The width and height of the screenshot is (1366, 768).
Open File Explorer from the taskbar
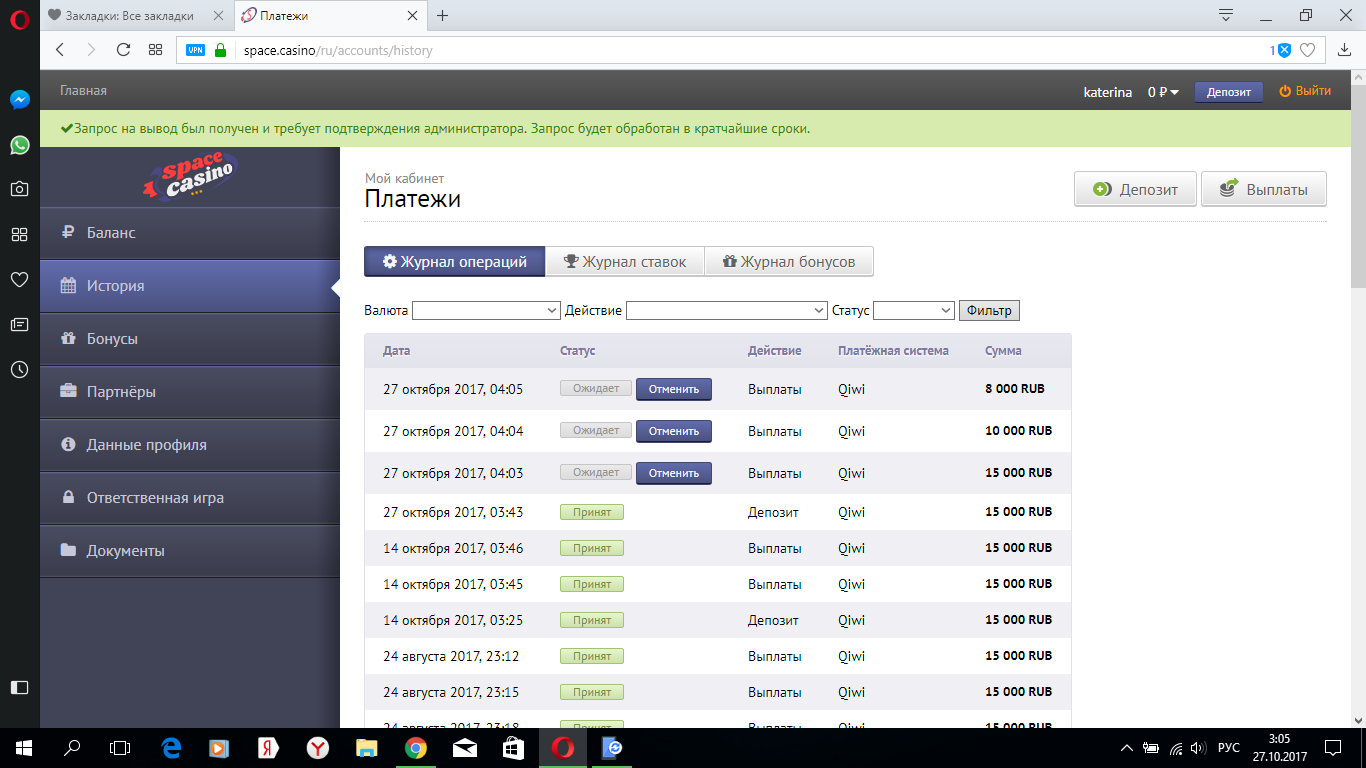coord(367,747)
